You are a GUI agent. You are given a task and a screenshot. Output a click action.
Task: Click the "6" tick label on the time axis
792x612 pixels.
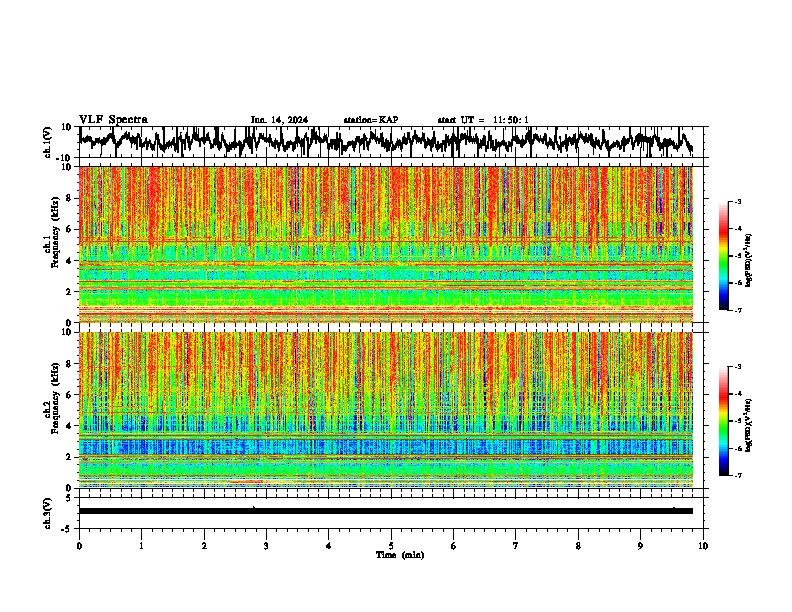454,546
